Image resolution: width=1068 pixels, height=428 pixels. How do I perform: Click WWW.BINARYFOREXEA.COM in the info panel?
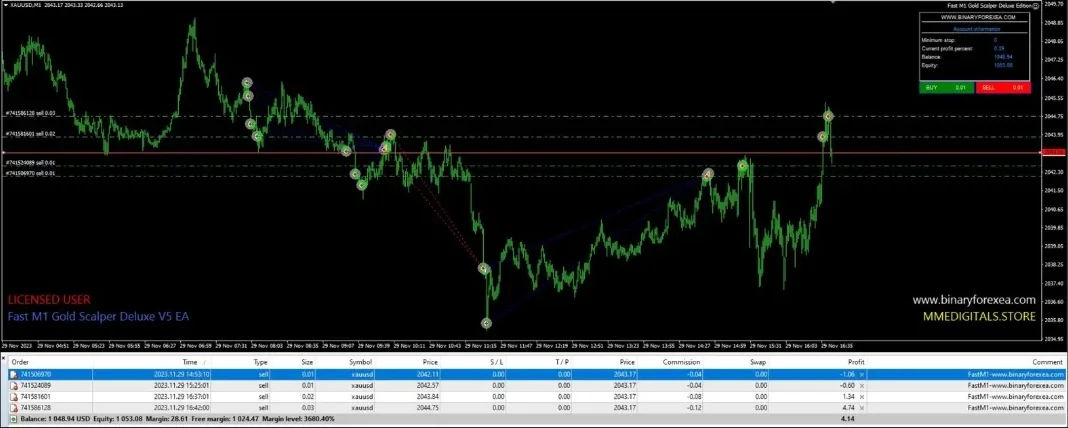pos(977,17)
